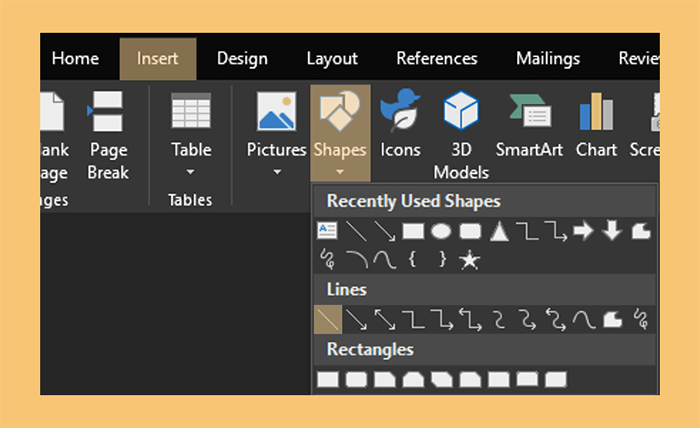Click the 3D Models button
This screenshot has width=700, height=428.
pos(461,134)
